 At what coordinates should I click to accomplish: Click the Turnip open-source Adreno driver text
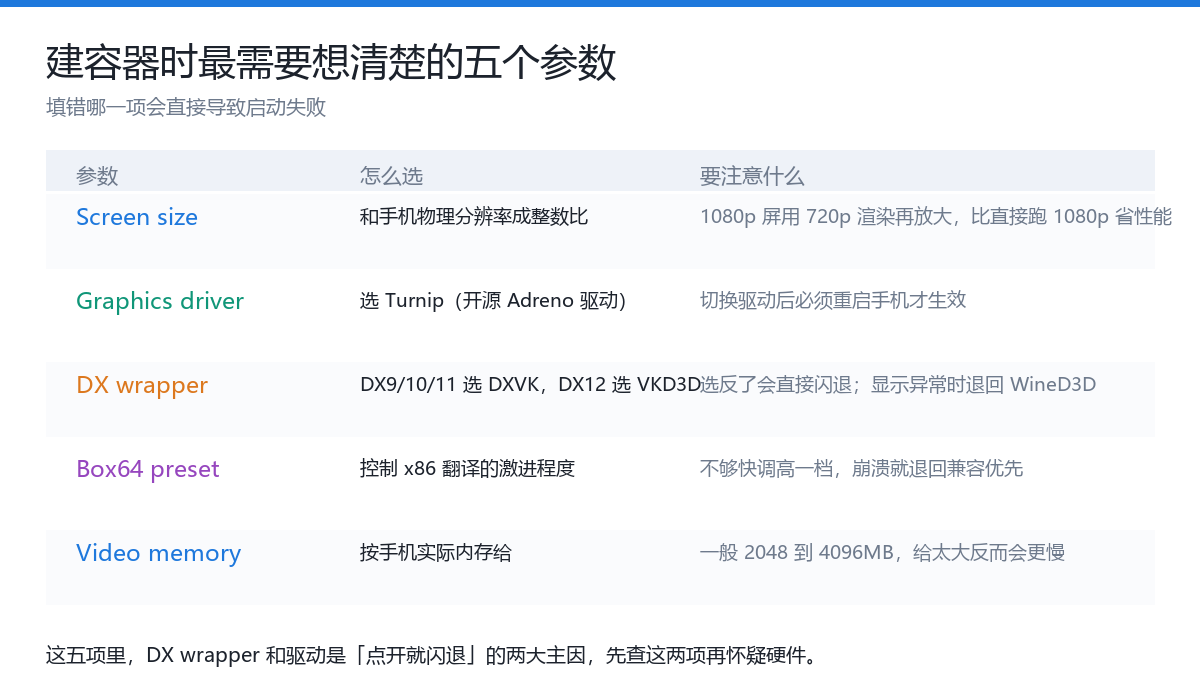(x=493, y=300)
